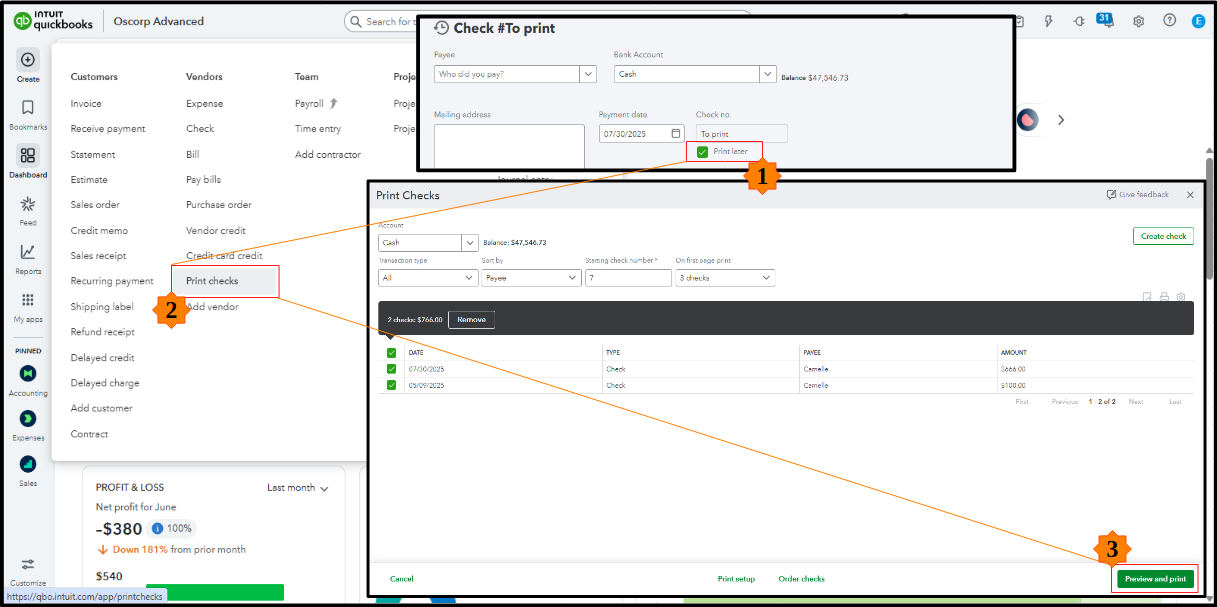This screenshot has width=1217, height=607.
Task: Open pinned Expenses app icon
Action: [28, 418]
